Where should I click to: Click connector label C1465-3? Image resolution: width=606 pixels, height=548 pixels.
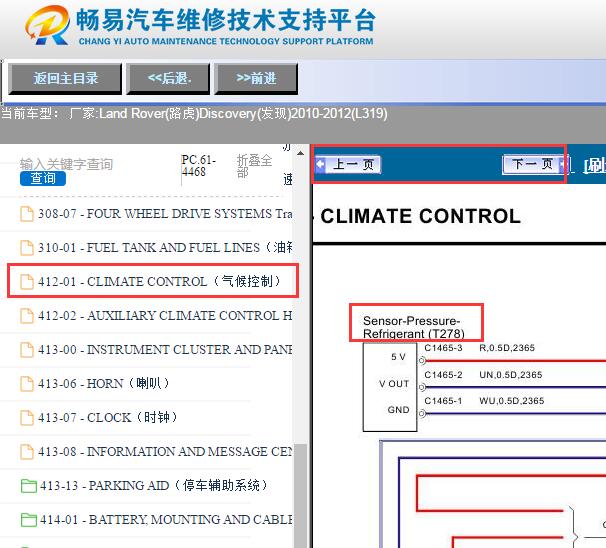(x=443, y=348)
